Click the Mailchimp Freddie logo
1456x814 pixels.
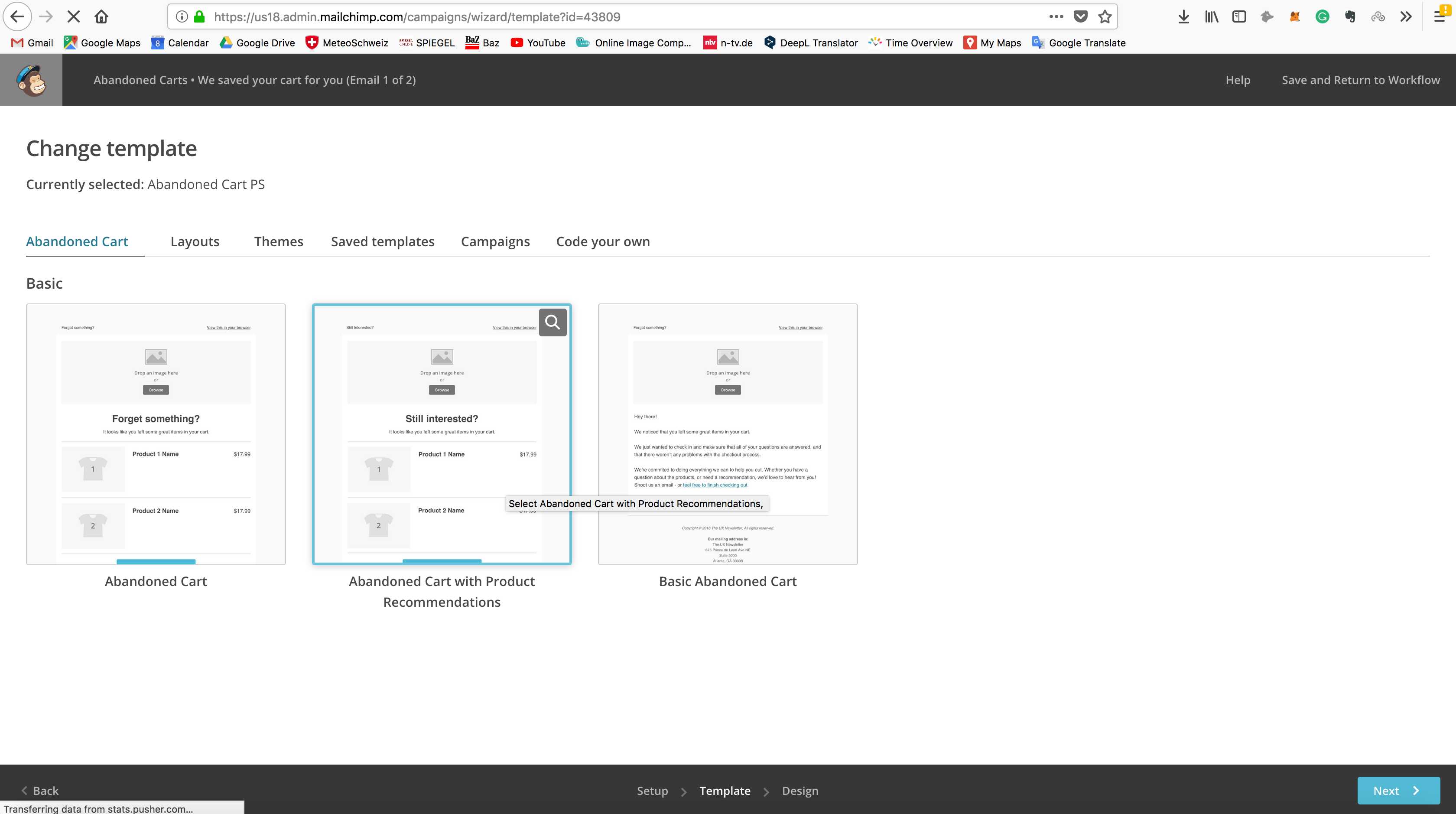31,80
